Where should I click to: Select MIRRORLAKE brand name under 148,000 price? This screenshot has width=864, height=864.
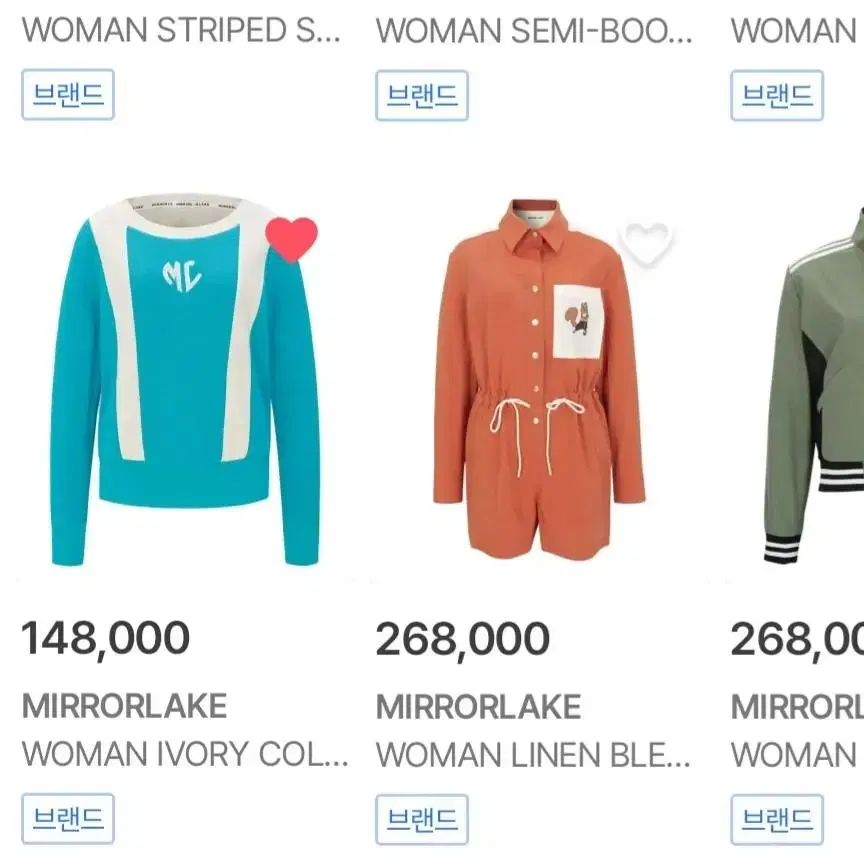click(x=125, y=706)
